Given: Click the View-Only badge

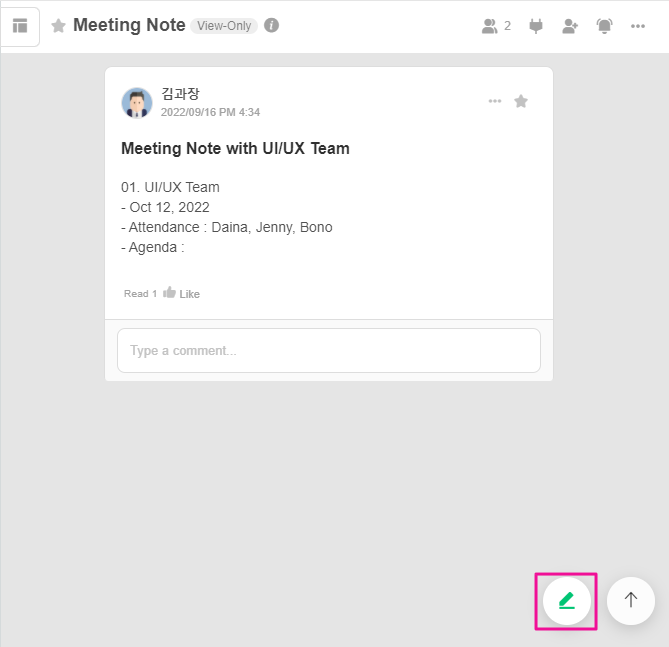Looking at the screenshot, I should click(224, 26).
